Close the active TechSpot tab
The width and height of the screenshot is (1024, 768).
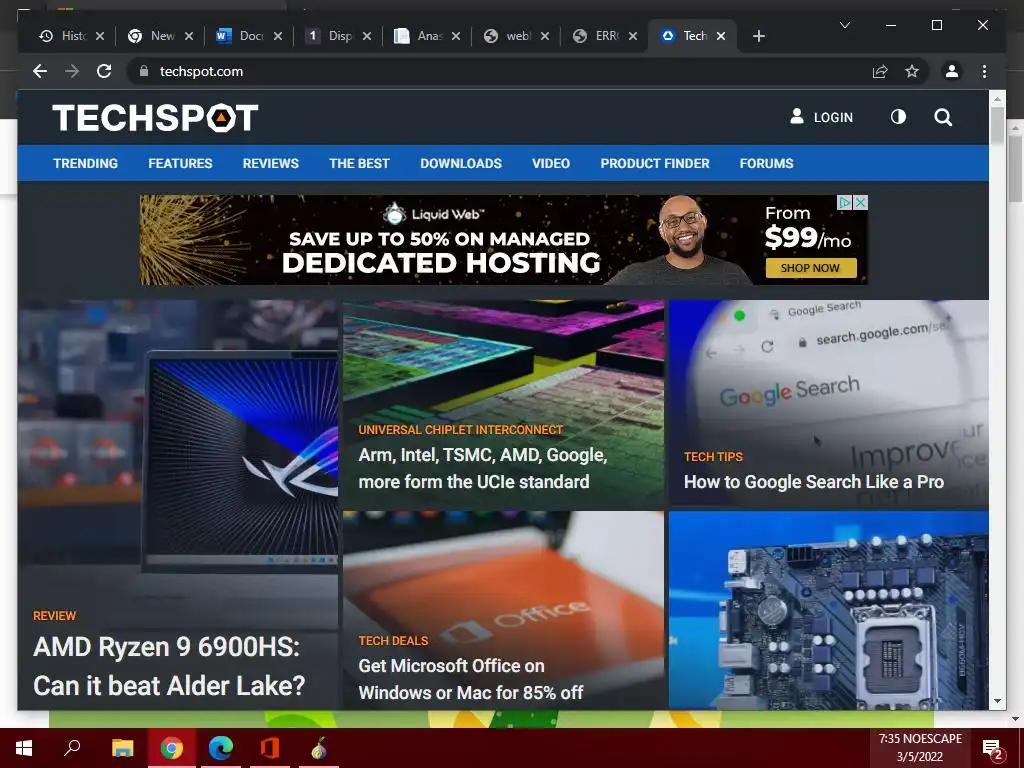click(x=721, y=36)
